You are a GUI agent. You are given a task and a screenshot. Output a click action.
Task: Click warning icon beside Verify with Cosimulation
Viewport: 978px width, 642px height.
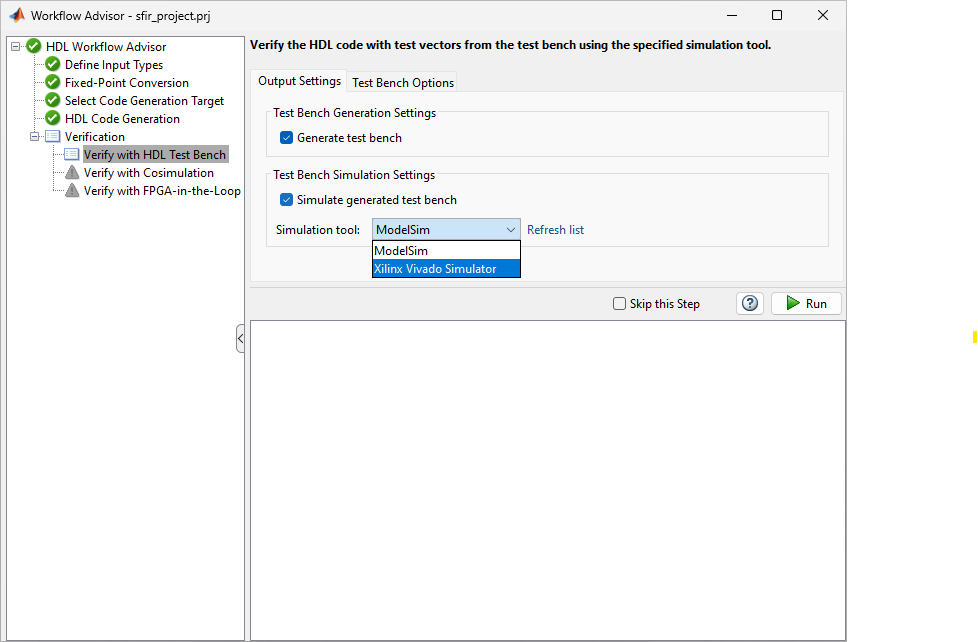click(72, 173)
